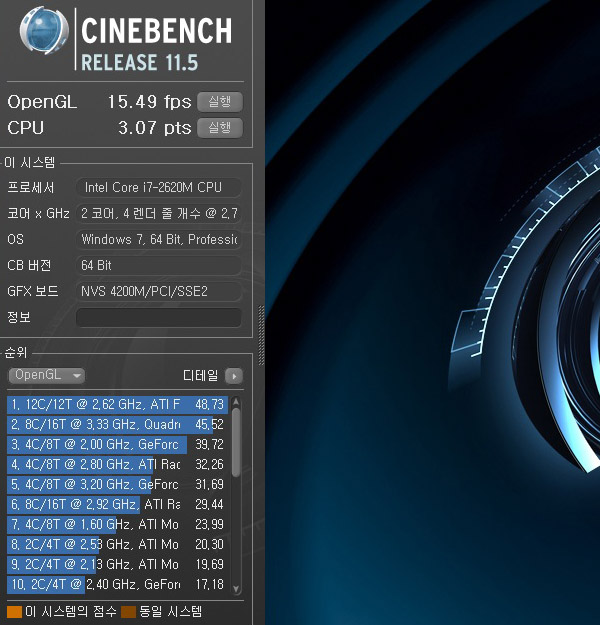Select ranking row 2. 8C/16T @ 3.33 GHz

pyautogui.click(x=118, y=425)
